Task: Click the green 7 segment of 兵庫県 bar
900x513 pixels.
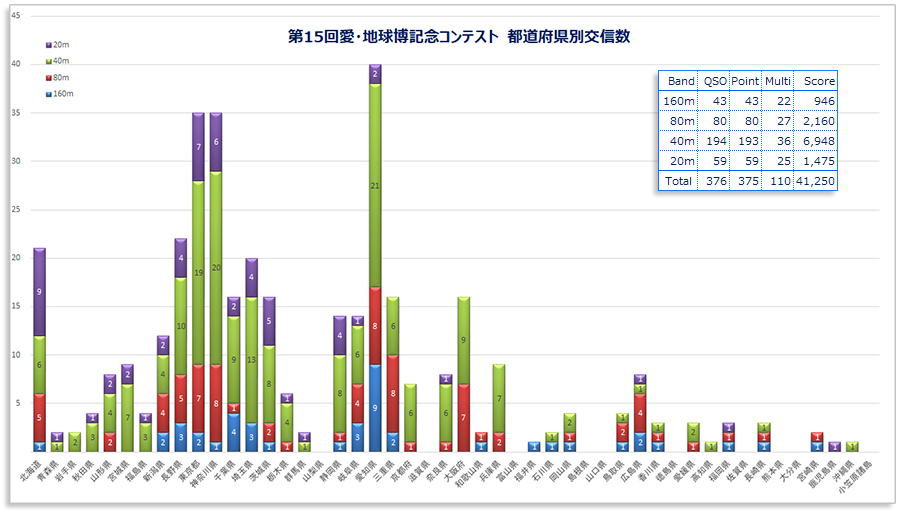Action: [x=498, y=398]
